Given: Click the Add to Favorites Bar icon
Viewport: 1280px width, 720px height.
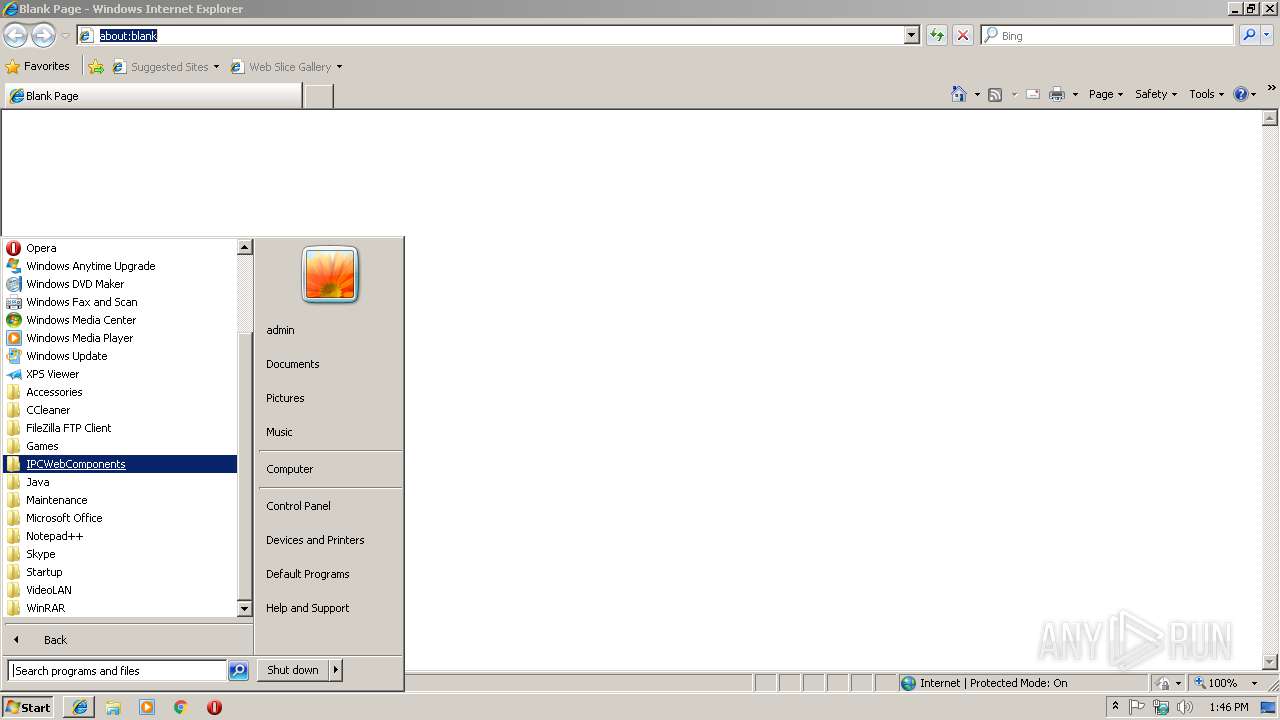Looking at the screenshot, I should 96,67.
